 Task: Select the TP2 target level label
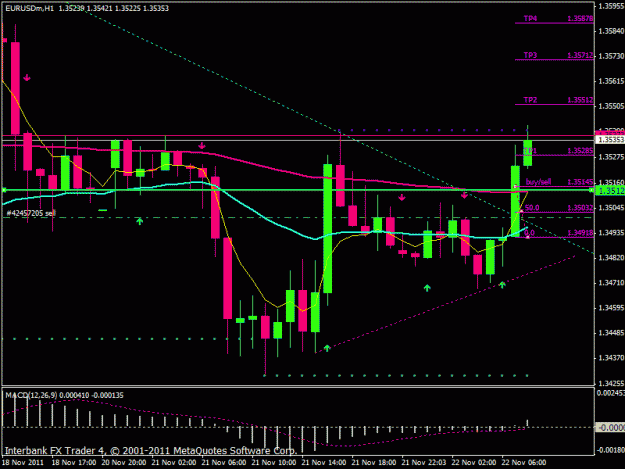click(x=530, y=100)
